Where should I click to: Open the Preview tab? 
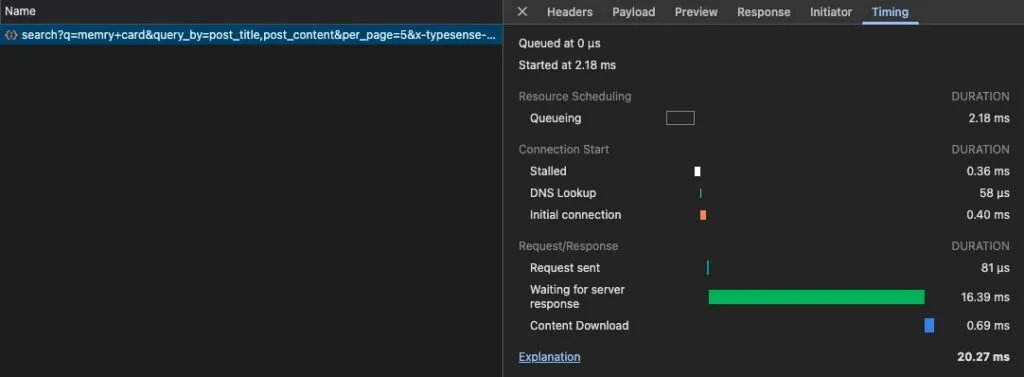click(x=696, y=12)
